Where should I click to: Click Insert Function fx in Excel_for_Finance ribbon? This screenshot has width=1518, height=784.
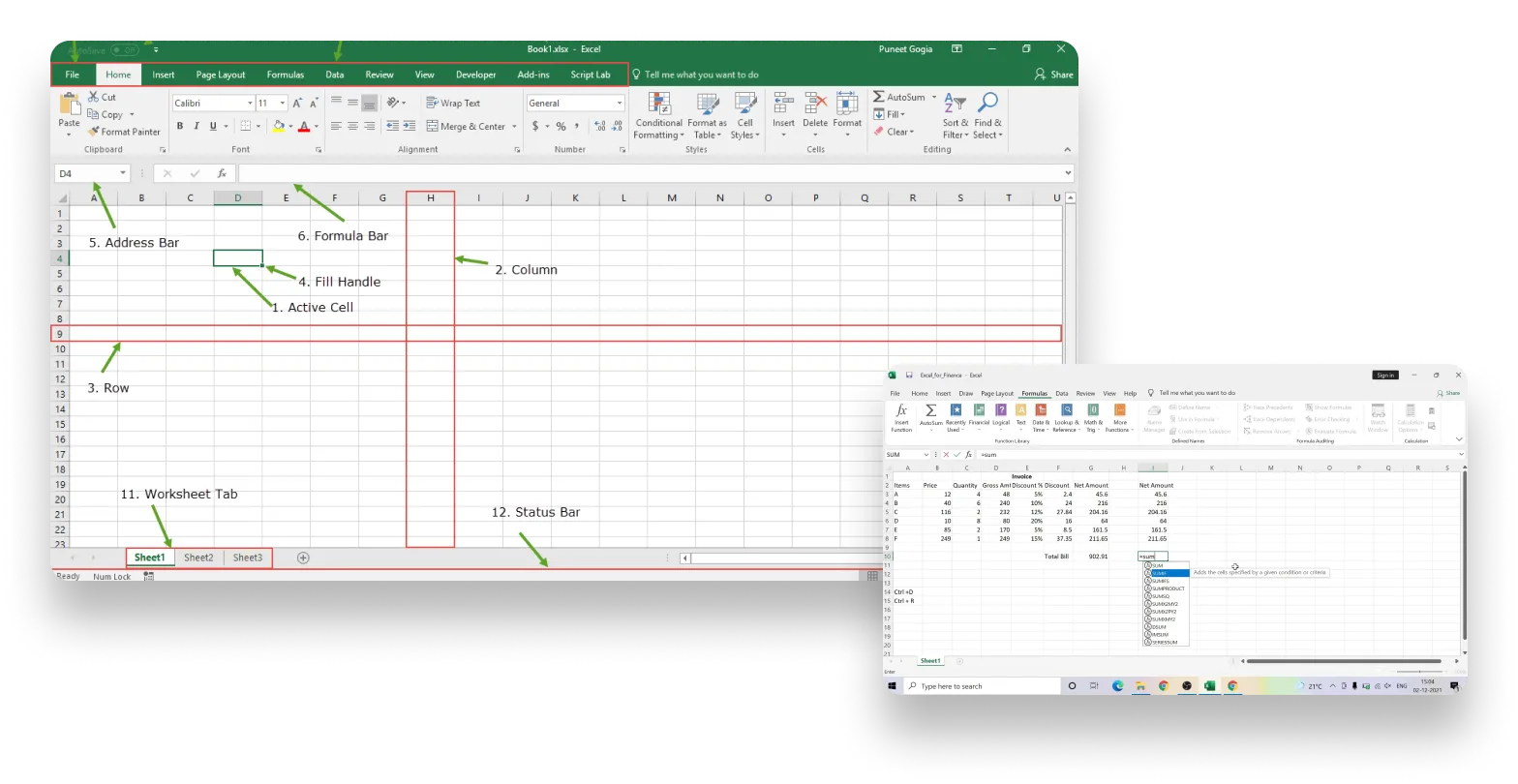901,410
